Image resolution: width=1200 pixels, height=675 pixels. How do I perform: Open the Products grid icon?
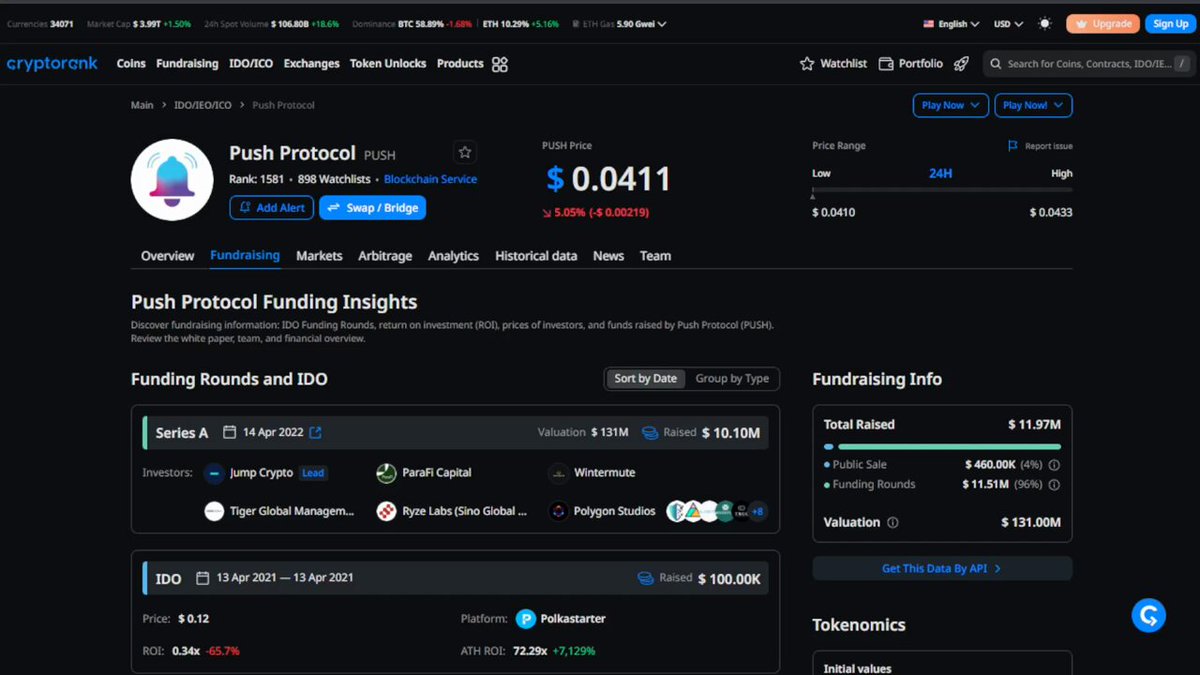point(500,64)
